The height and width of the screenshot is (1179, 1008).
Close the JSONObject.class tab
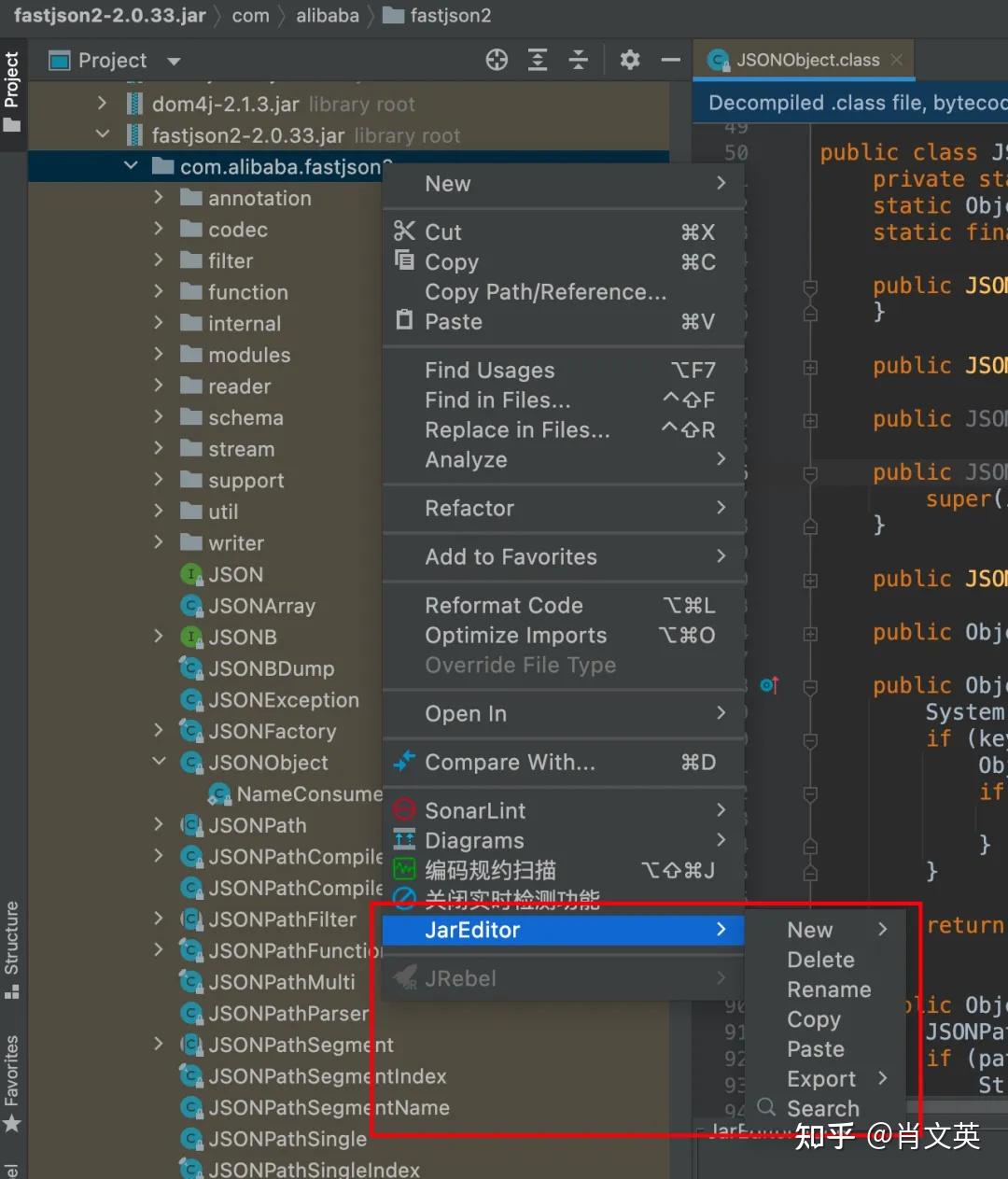click(897, 60)
